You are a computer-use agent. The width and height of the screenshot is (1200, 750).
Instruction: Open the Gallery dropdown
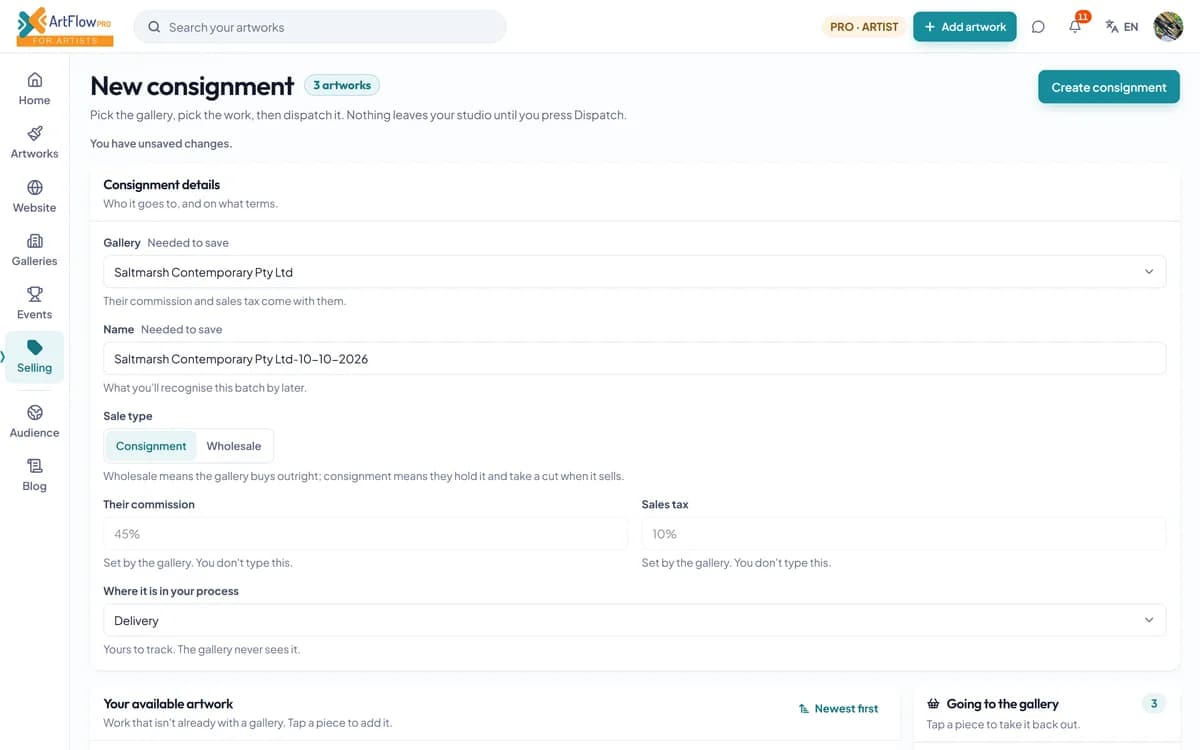coord(634,272)
